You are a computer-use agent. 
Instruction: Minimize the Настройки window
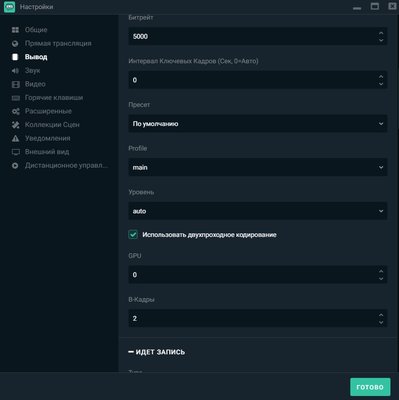(x=357, y=8)
